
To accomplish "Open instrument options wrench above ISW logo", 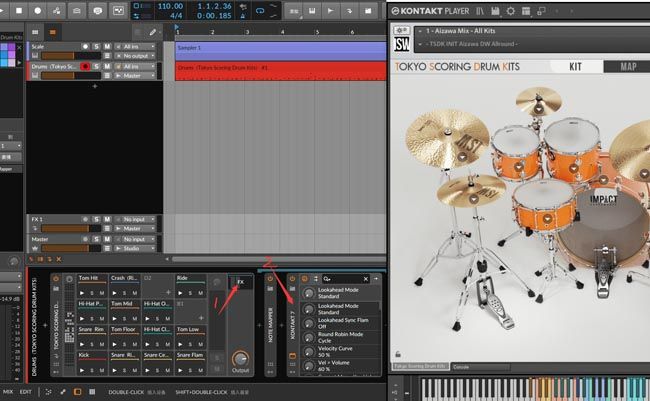I will [x=402, y=31].
